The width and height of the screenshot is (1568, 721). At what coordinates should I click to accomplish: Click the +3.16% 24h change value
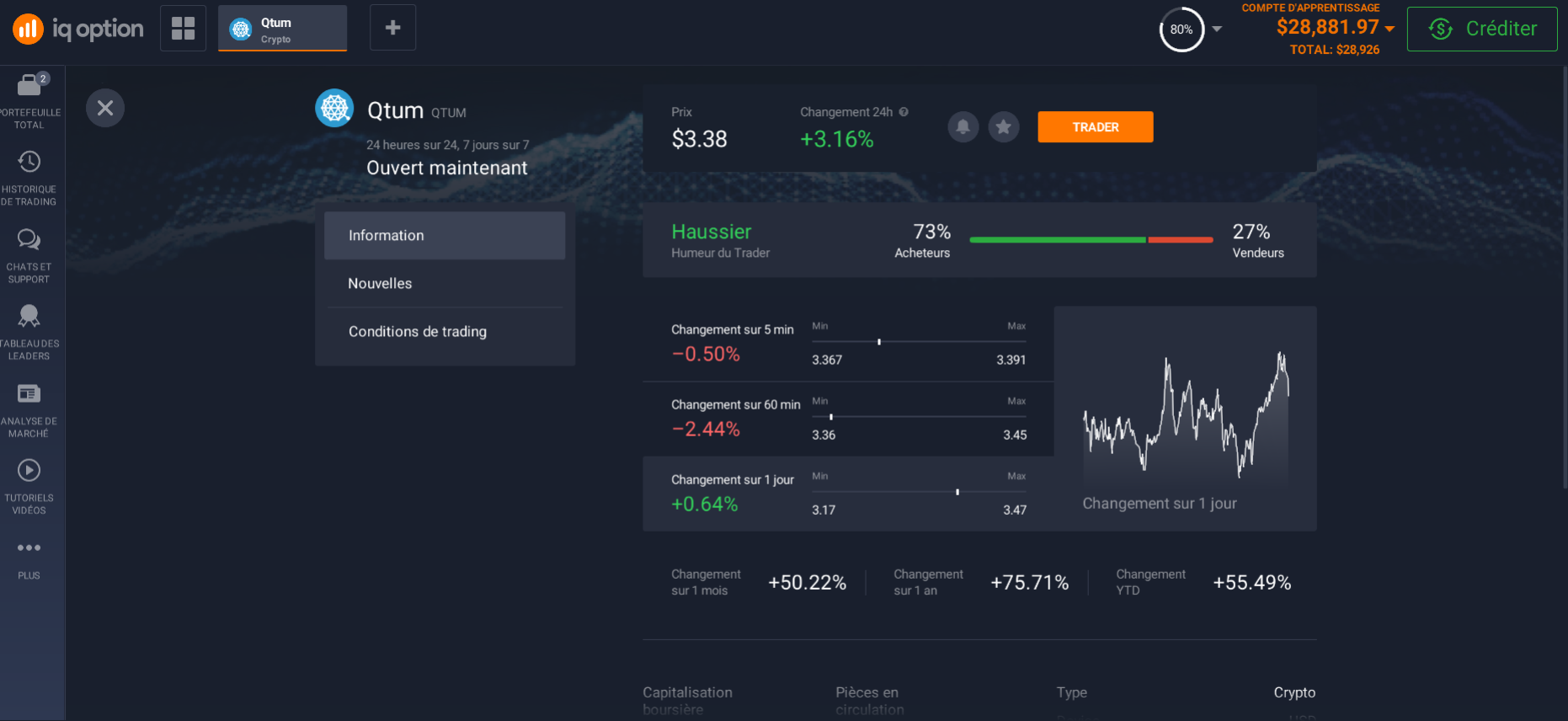(x=837, y=139)
